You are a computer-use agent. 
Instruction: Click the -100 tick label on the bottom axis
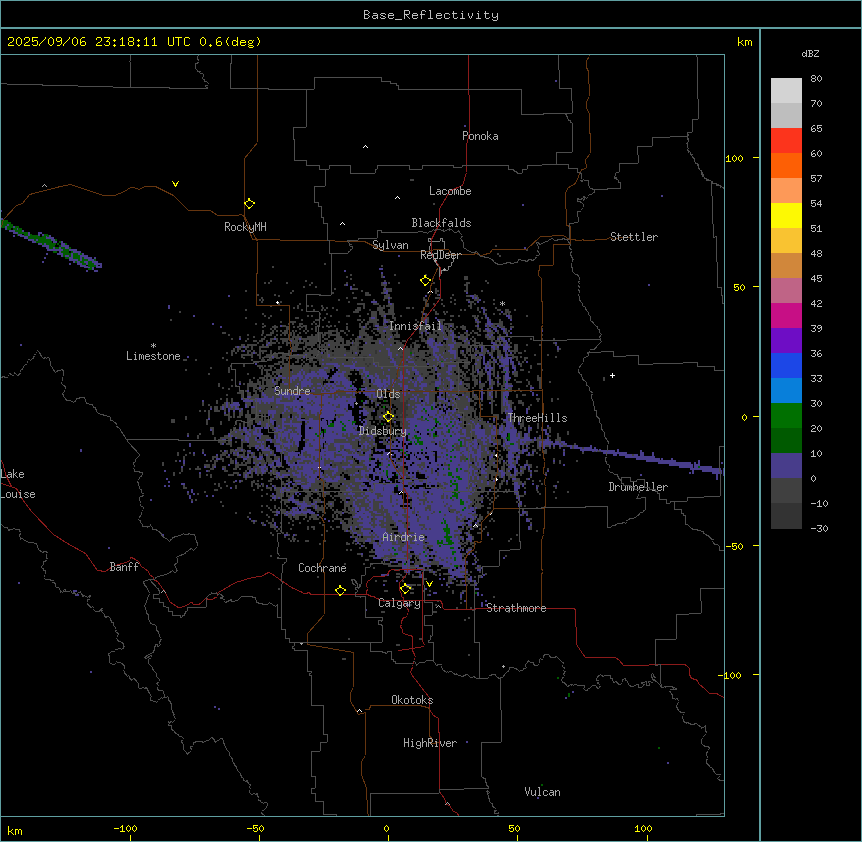pos(125,828)
